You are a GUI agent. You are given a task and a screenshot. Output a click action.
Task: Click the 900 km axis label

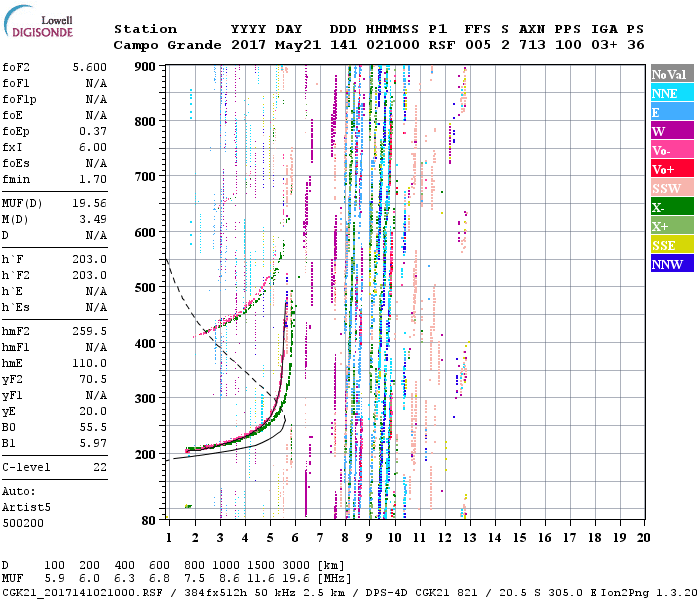pos(145,67)
